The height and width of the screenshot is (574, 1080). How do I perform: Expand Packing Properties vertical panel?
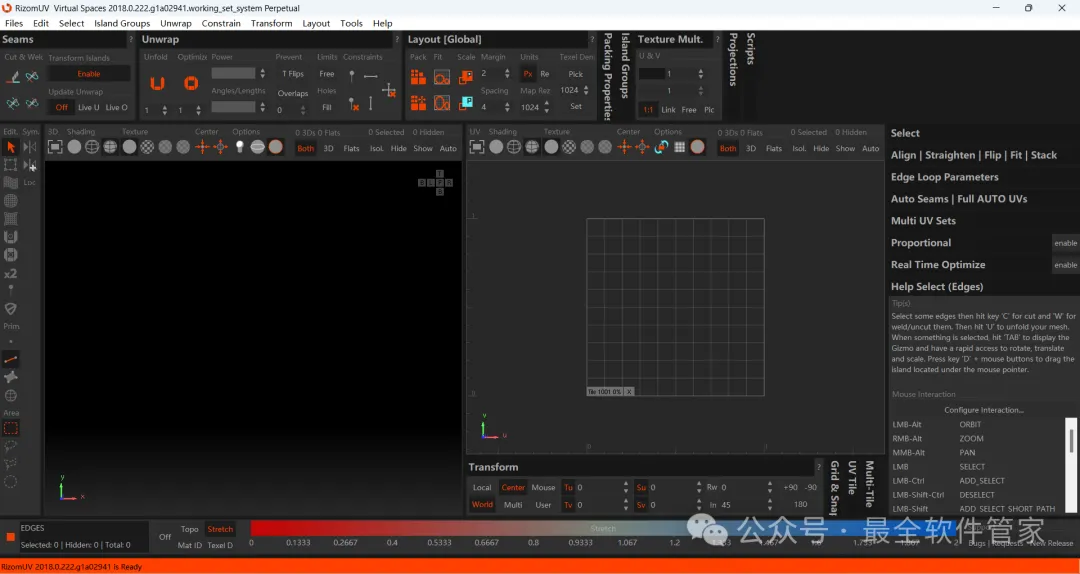[x=608, y=76]
